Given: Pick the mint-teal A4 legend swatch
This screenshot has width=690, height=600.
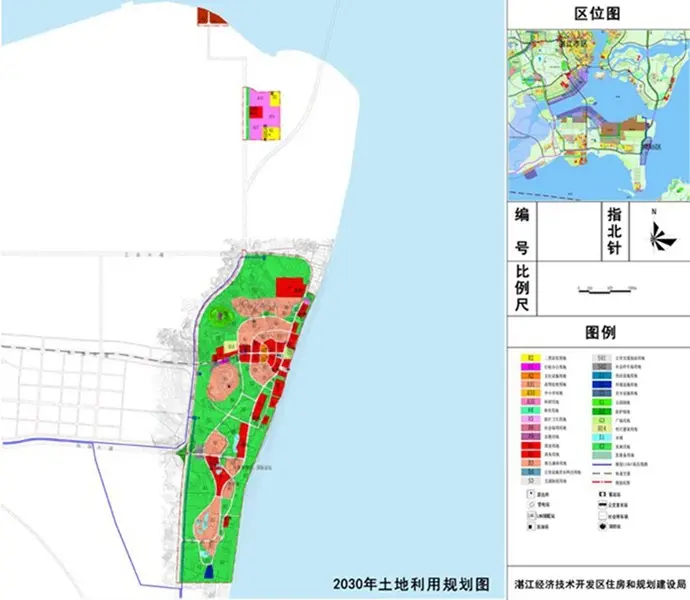Looking at the screenshot, I should click(531, 410).
